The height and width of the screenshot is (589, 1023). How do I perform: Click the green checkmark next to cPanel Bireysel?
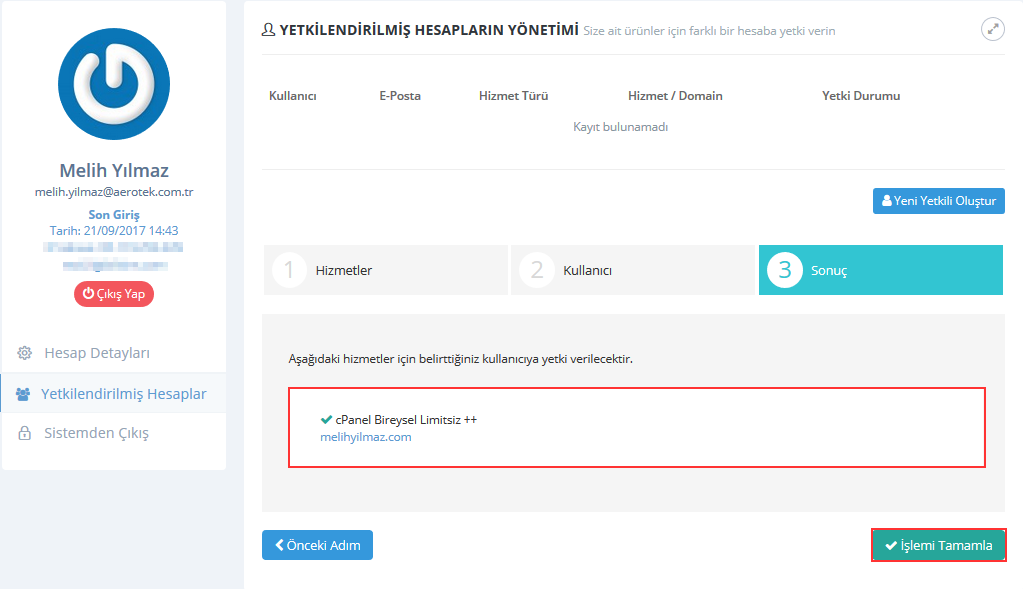tap(326, 420)
